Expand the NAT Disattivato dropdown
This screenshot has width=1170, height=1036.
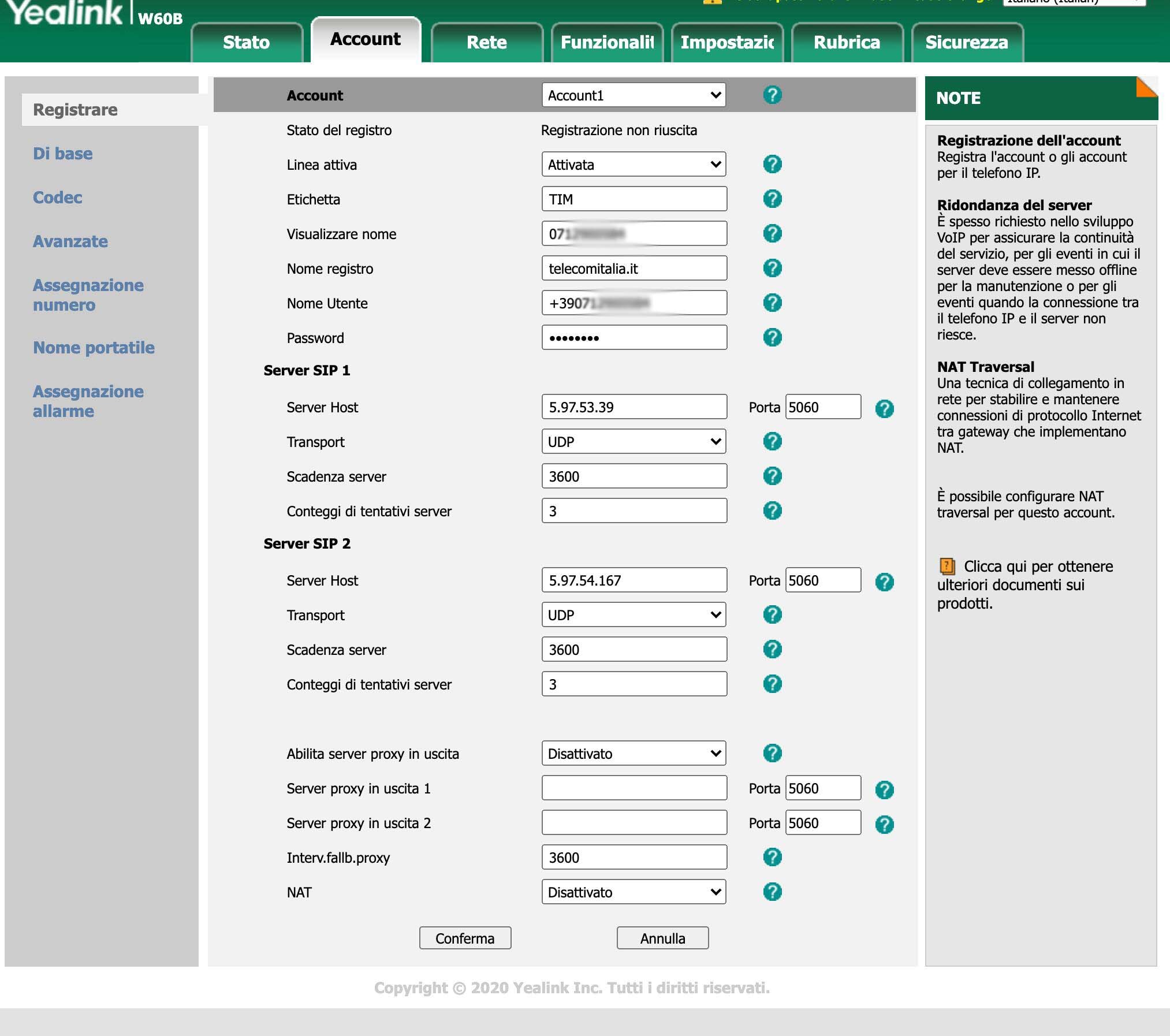tap(634, 892)
